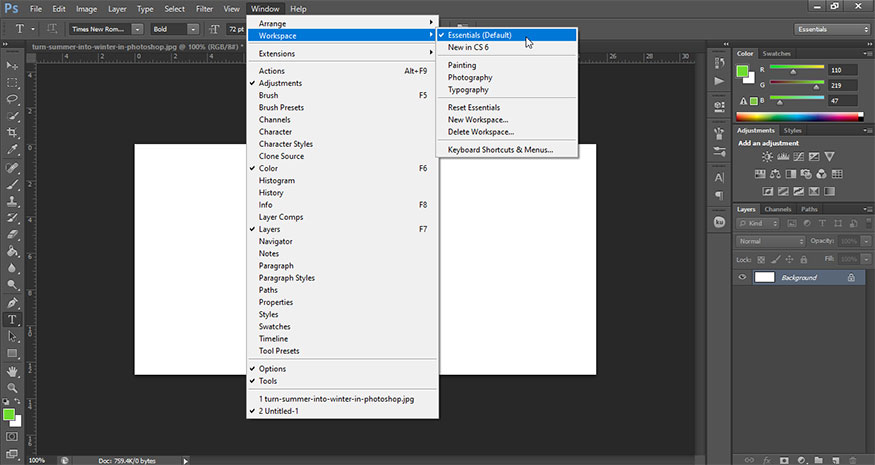Select the Blur tool

[x=12, y=268]
